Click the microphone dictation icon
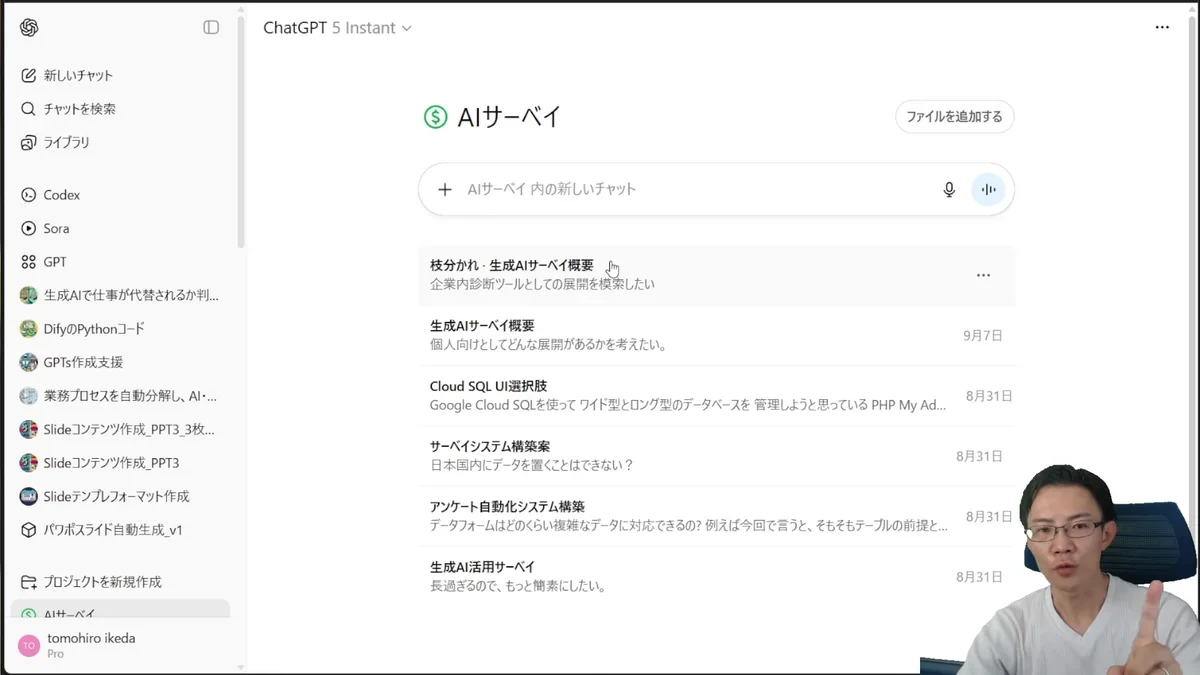Image resolution: width=1200 pixels, height=675 pixels. click(949, 189)
